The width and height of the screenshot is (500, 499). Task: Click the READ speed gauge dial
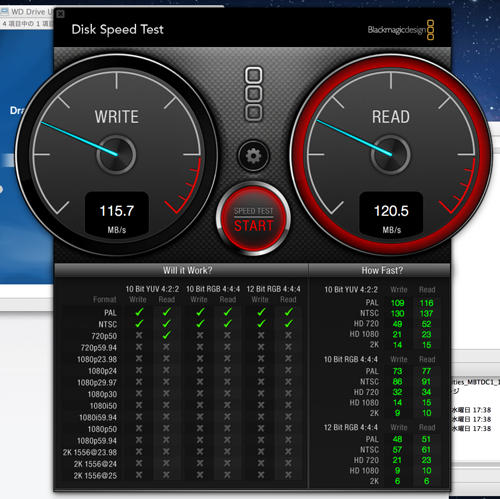point(391,155)
